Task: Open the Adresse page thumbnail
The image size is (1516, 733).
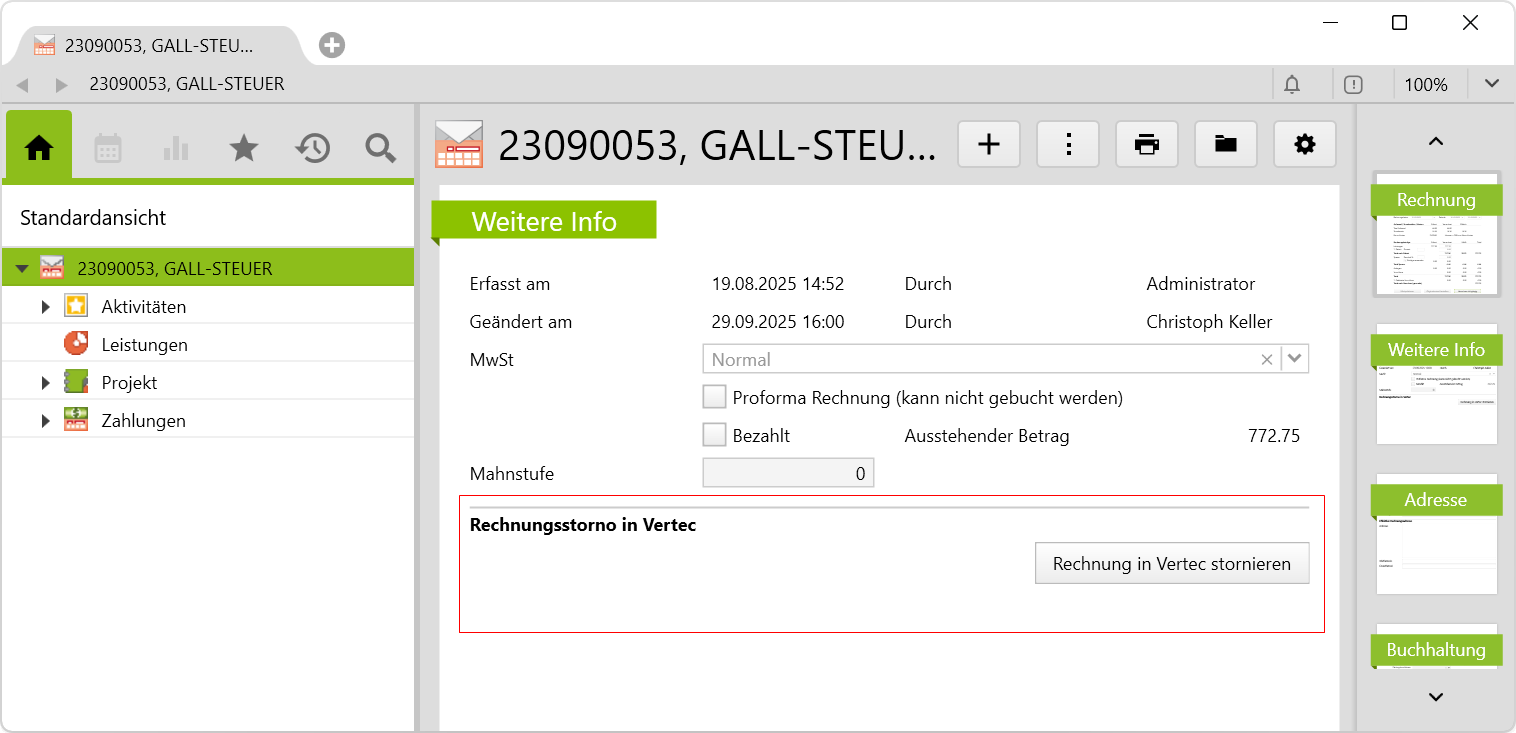Action: click(1436, 535)
